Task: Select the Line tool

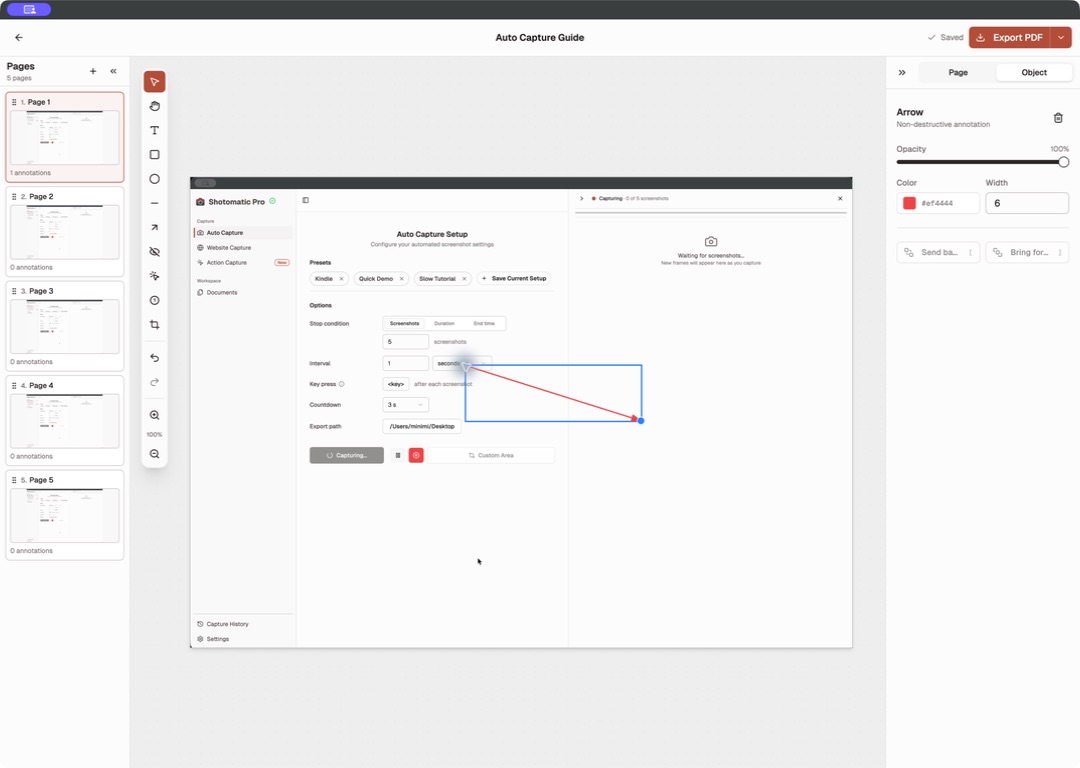Action: click(154, 203)
